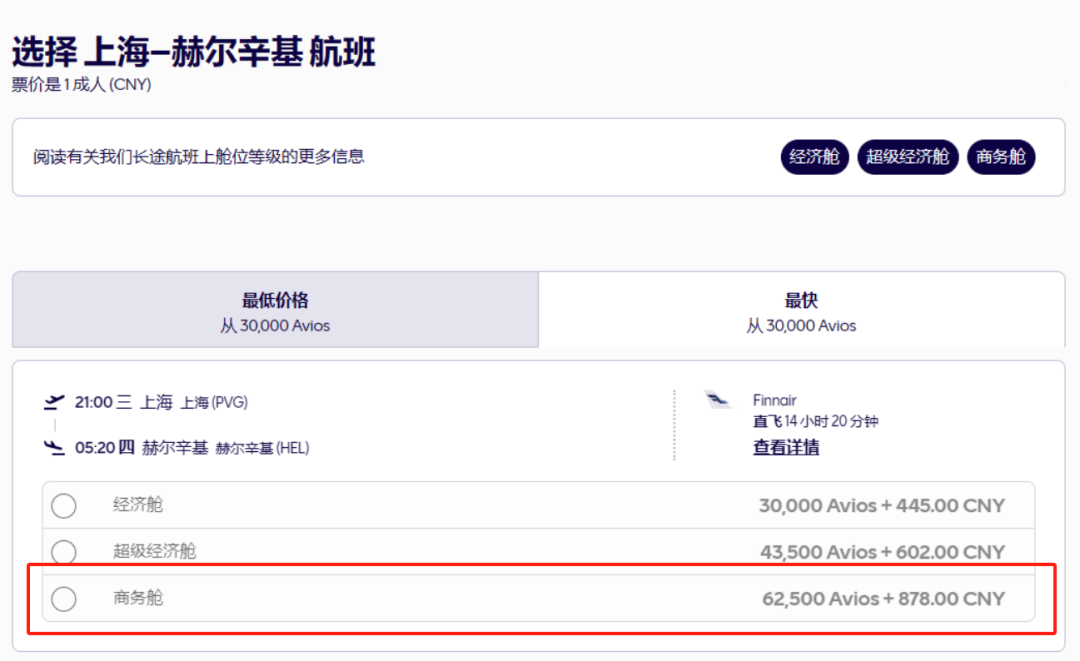Select the 超级经济舱 fare radio button
Viewport: 1080px width, 661px height.
(x=64, y=552)
